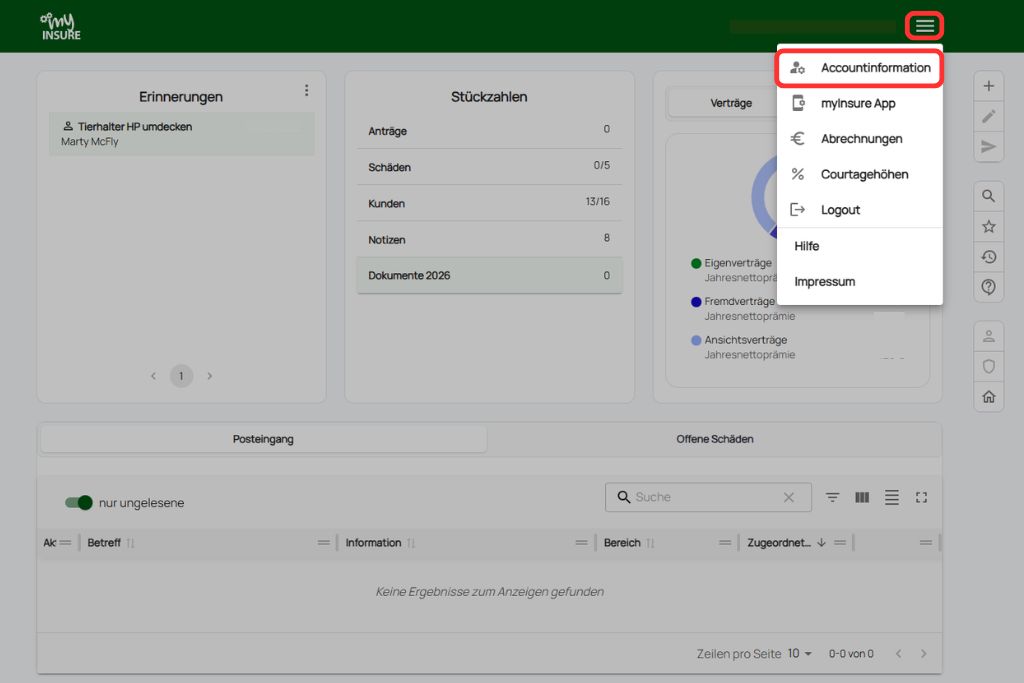Screen dimensions: 1024x683
Task: Open the Erinnerungen three-dot options menu
Action: tap(306, 91)
